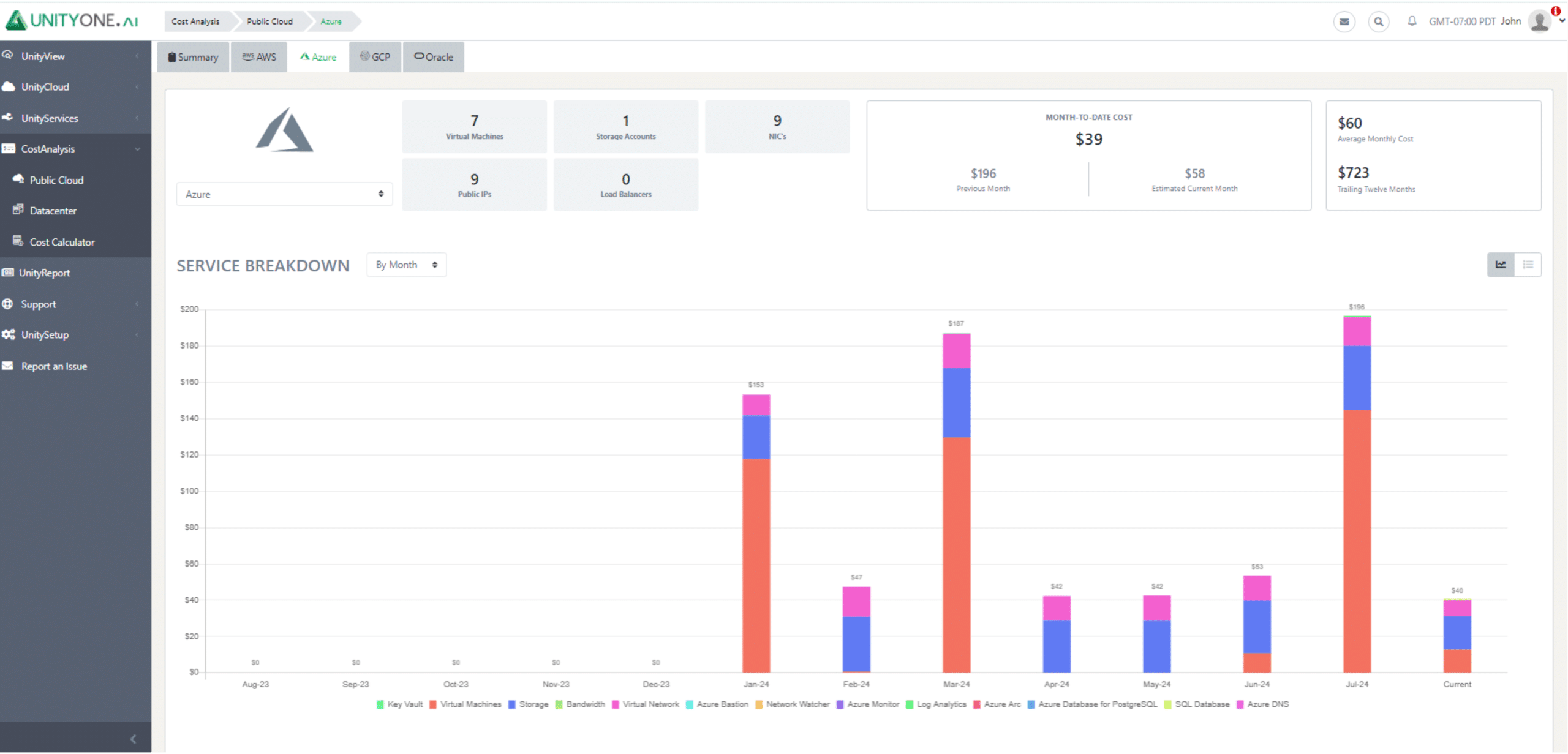Open the 9 NIC's card
Image resolution: width=1568 pixels, height=754 pixels.
pyautogui.click(x=777, y=127)
